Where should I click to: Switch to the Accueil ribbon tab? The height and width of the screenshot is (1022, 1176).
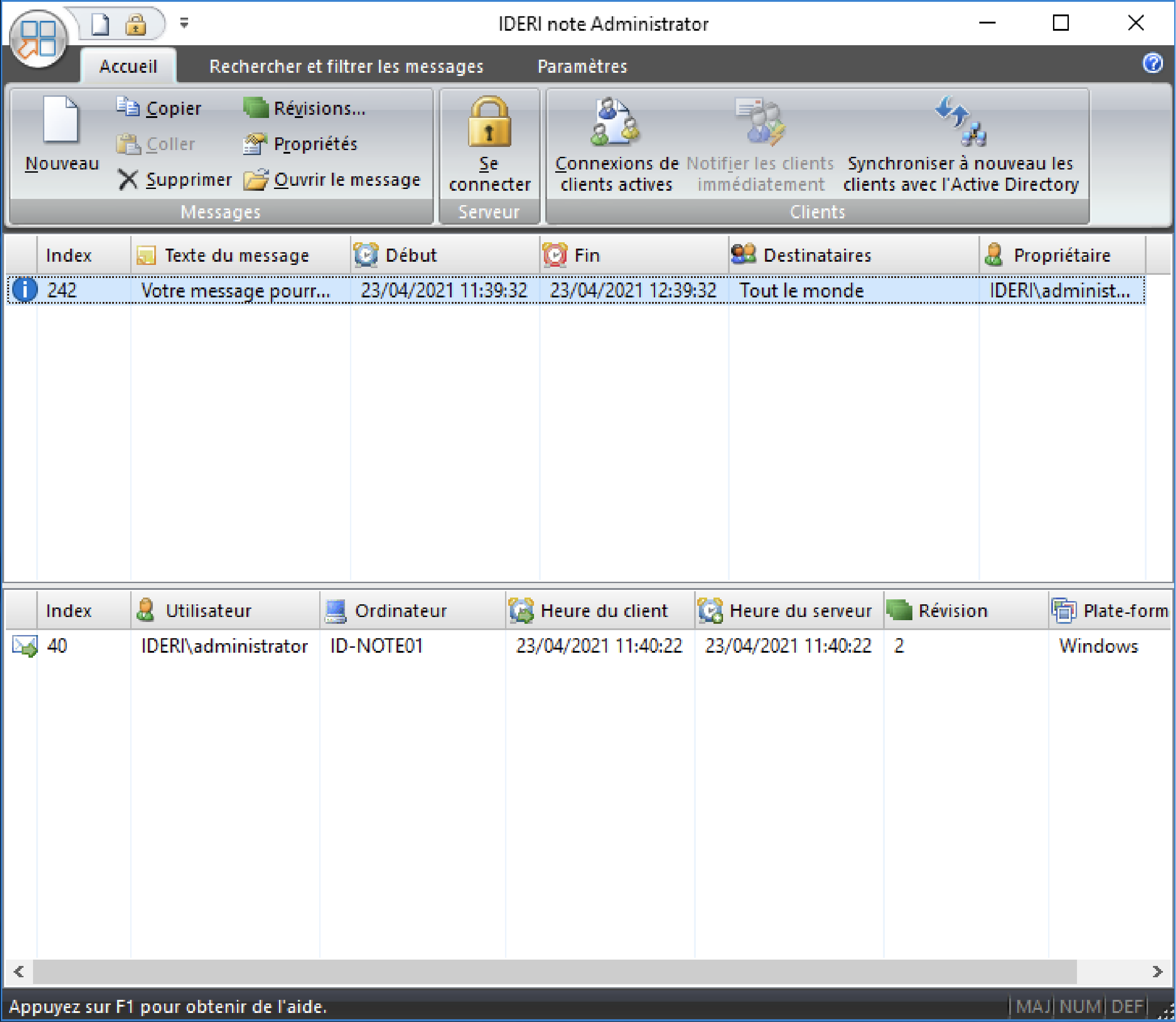[128, 67]
